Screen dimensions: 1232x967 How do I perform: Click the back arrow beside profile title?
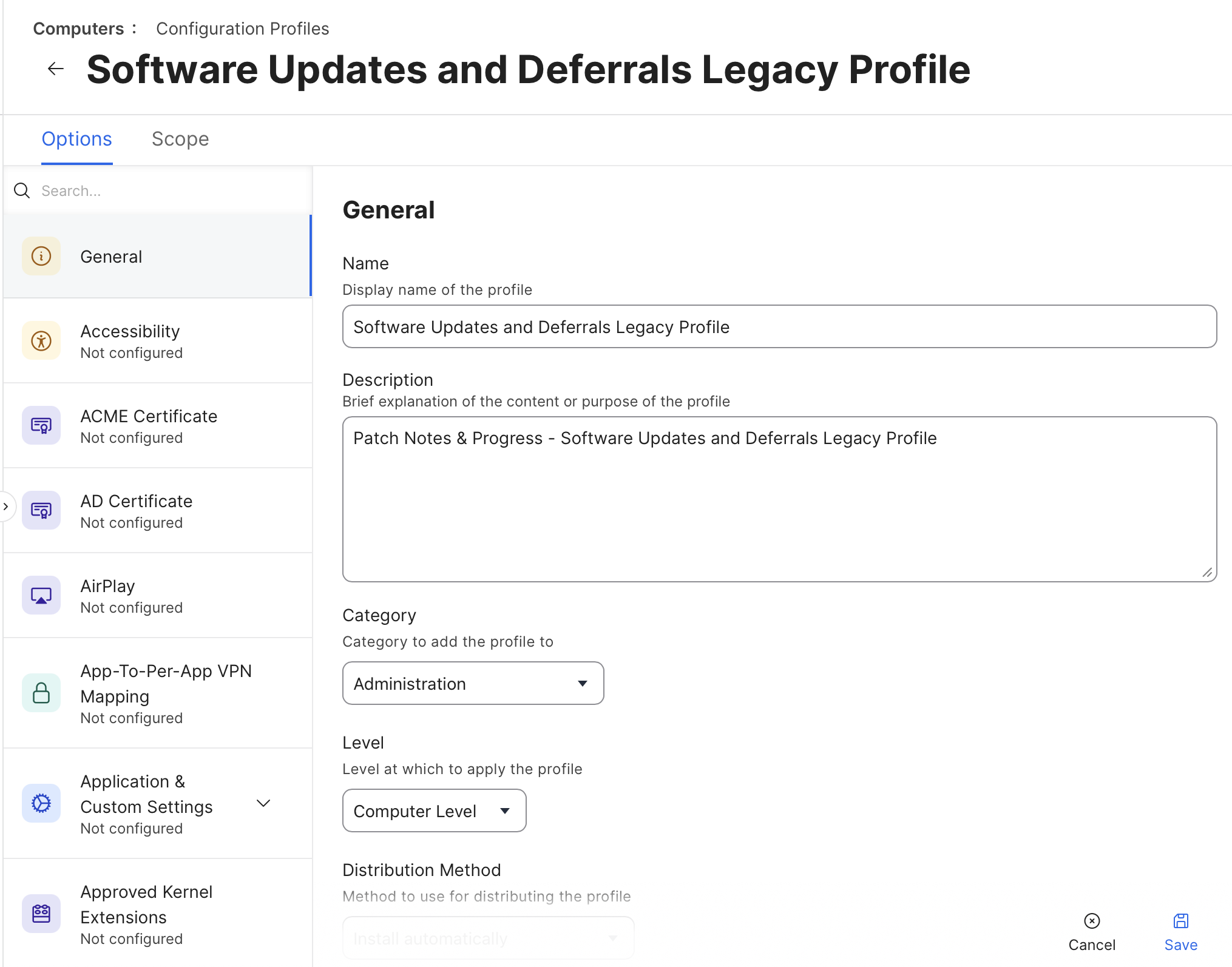click(x=56, y=69)
